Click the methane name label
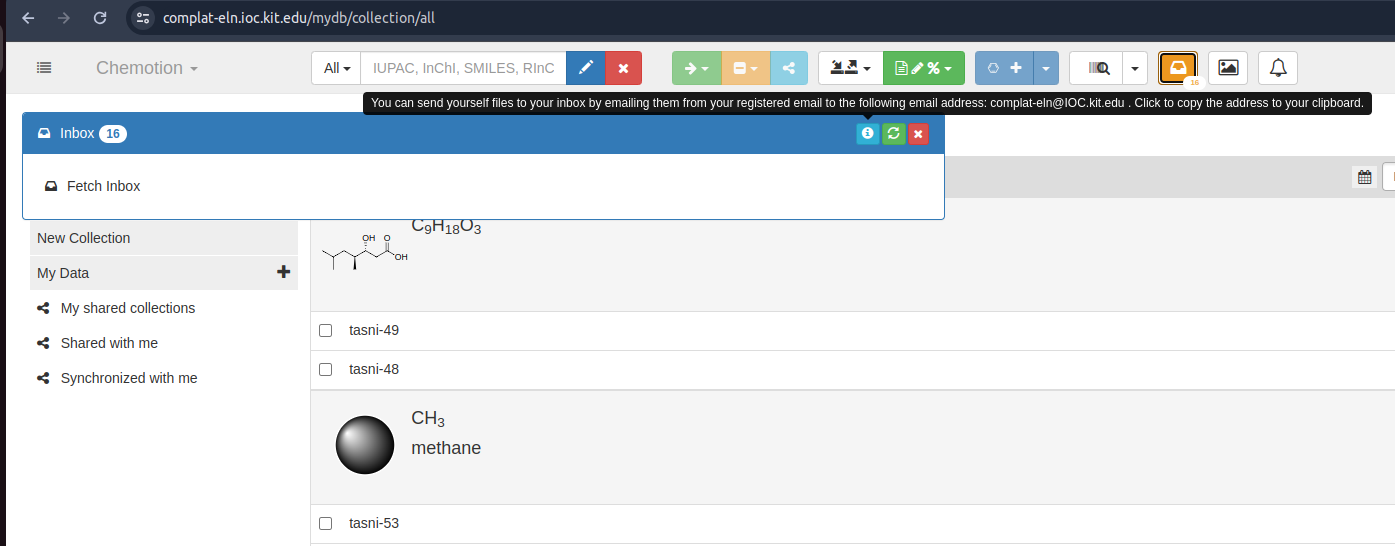The height and width of the screenshot is (546, 1395). point(446,448)
